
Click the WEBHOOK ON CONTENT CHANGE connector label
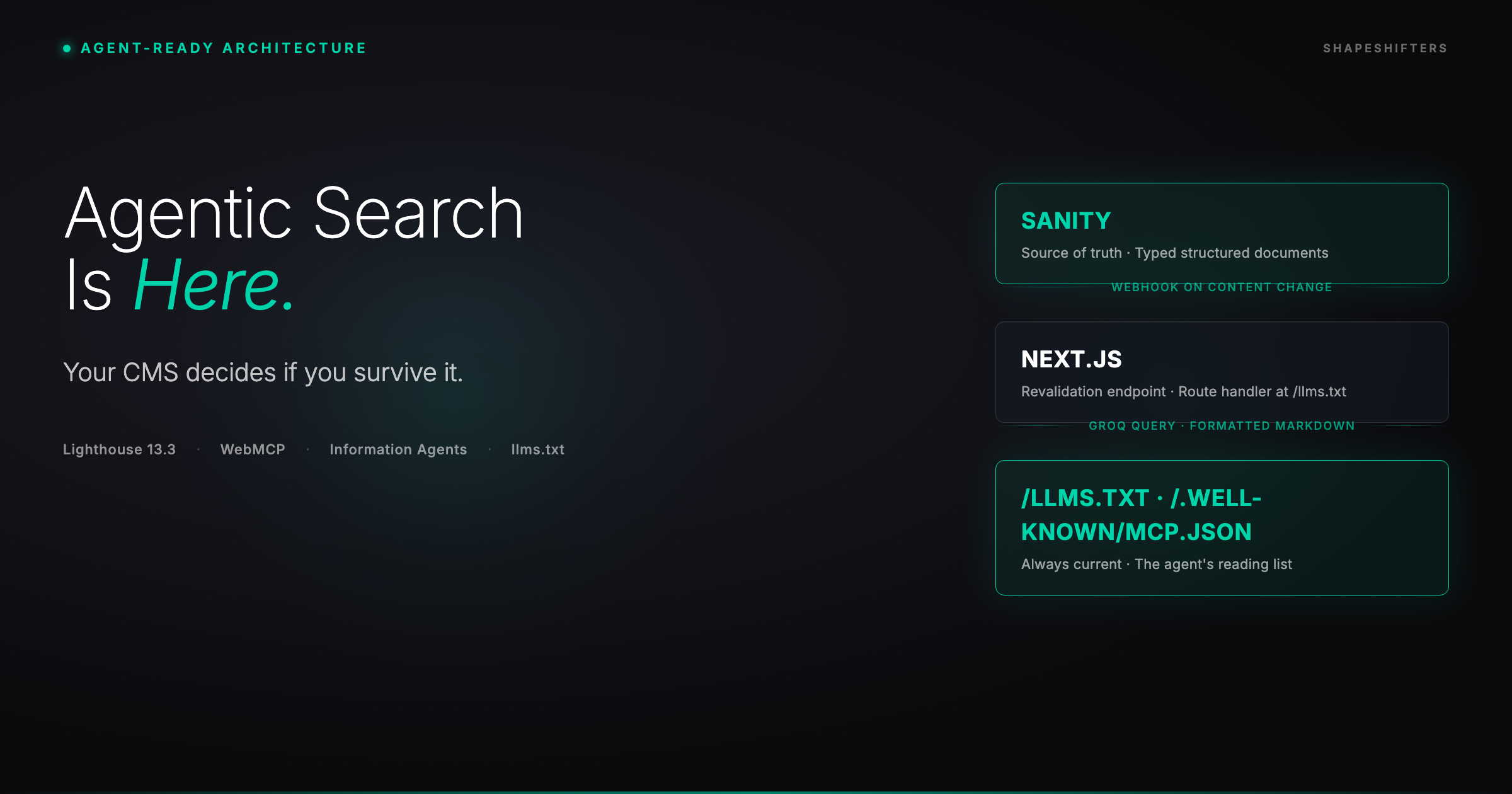1222,287
